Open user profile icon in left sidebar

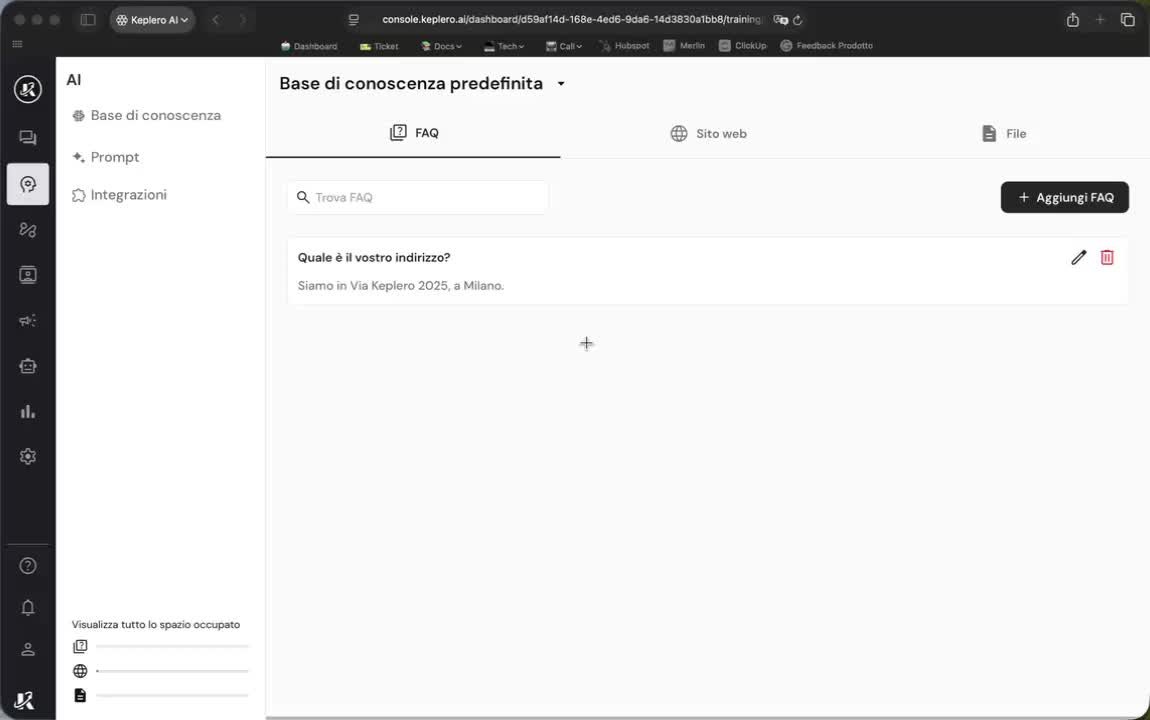[x=28, y=650]
